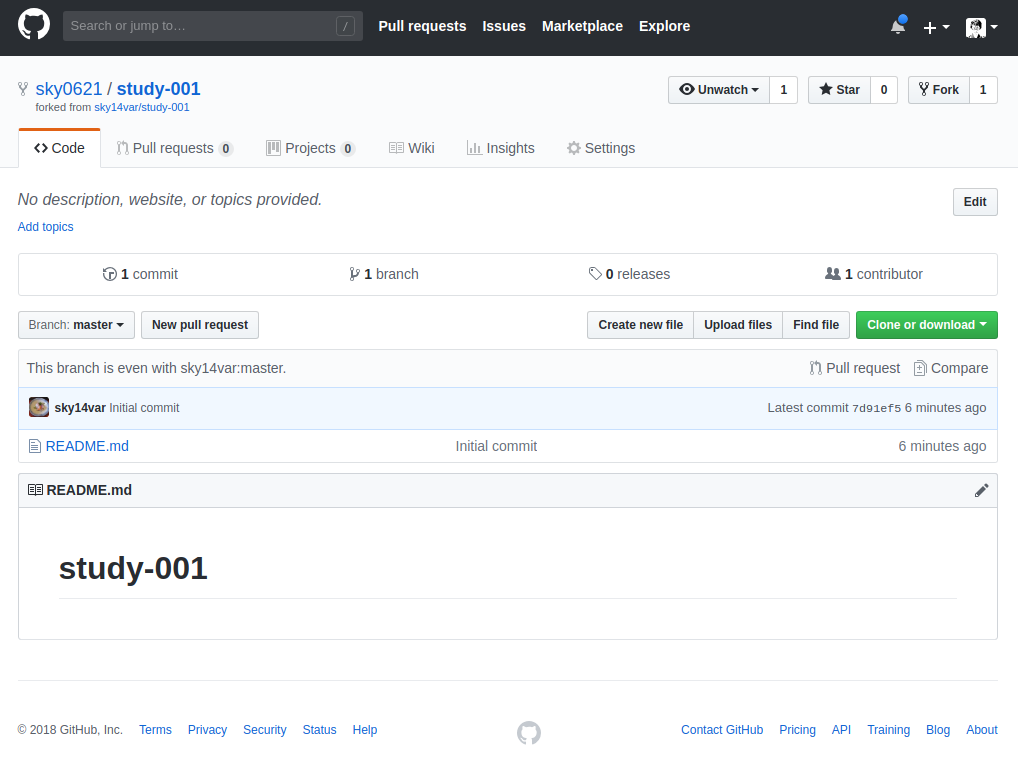The height and width of the screenshot is (761, 1018).
Task: View the 0 releases page
Action: pos(629,274)
